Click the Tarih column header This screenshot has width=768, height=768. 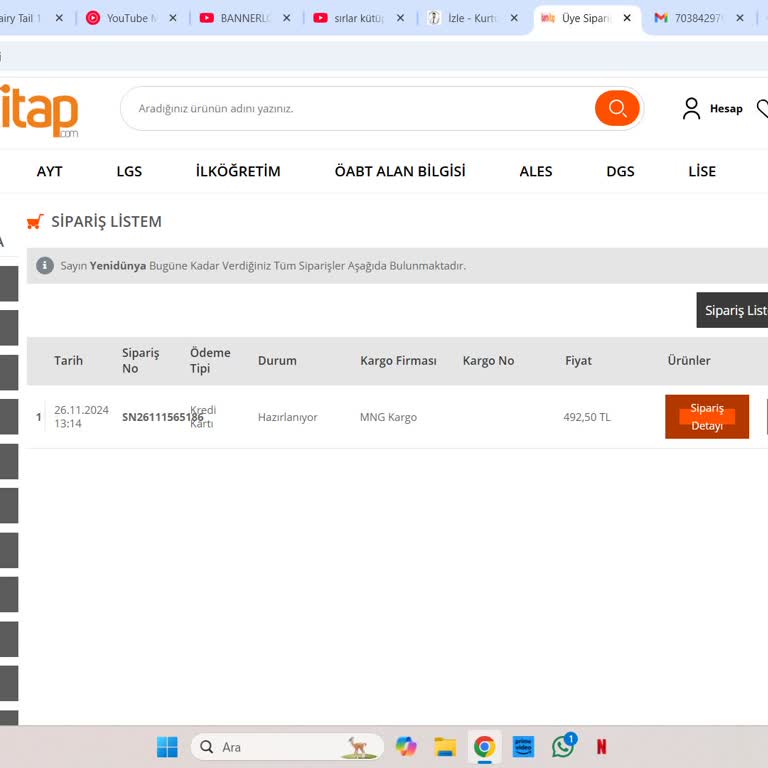(69, 360)
